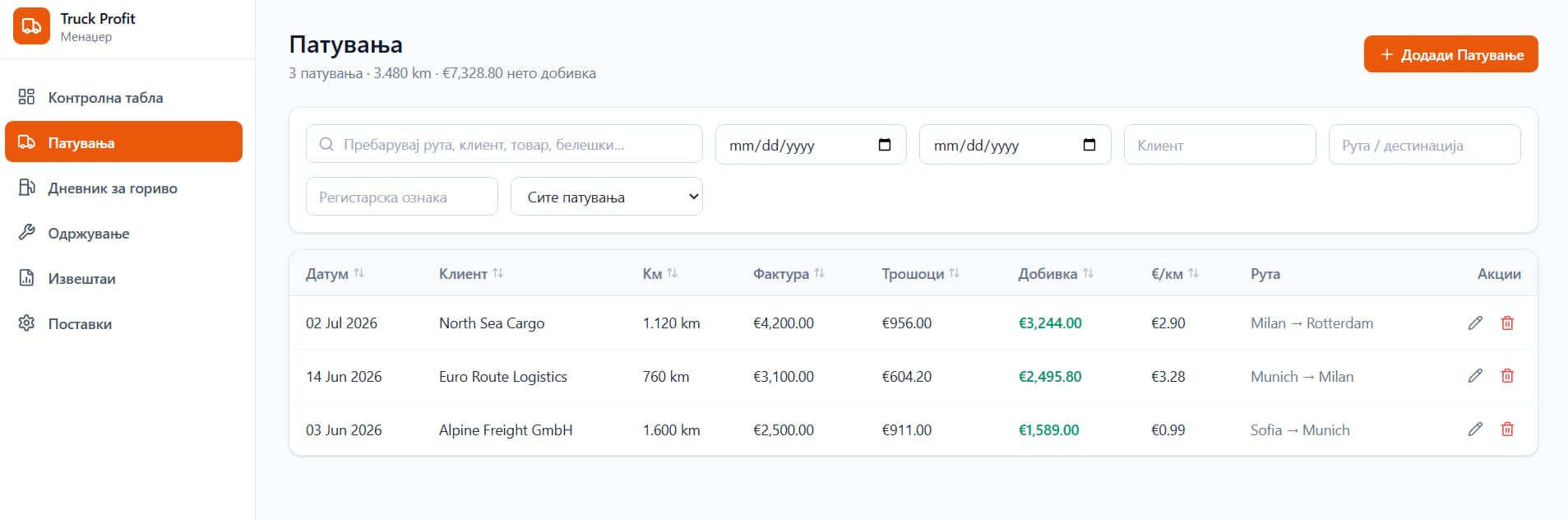
Task: Click the Truck Profit logo icon
Action: pos(31,26)
